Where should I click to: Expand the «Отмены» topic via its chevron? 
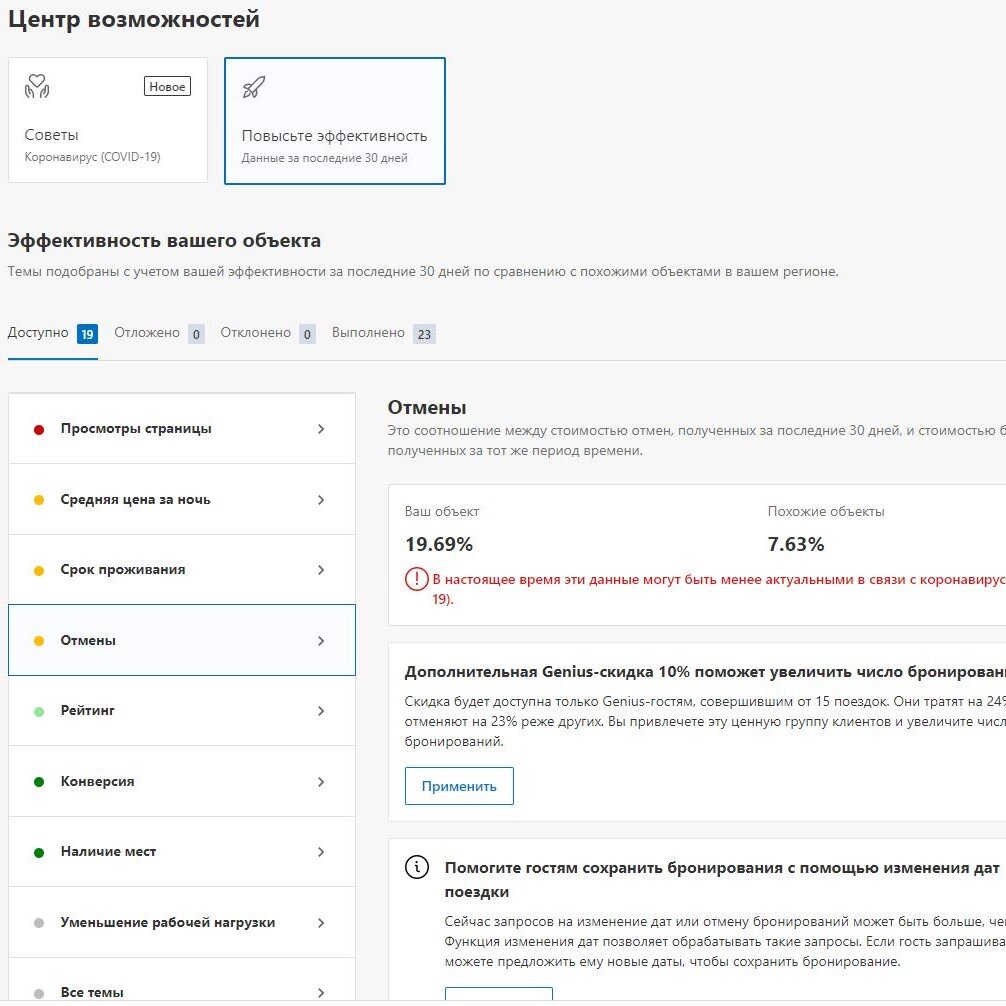[x=322, y=640]
